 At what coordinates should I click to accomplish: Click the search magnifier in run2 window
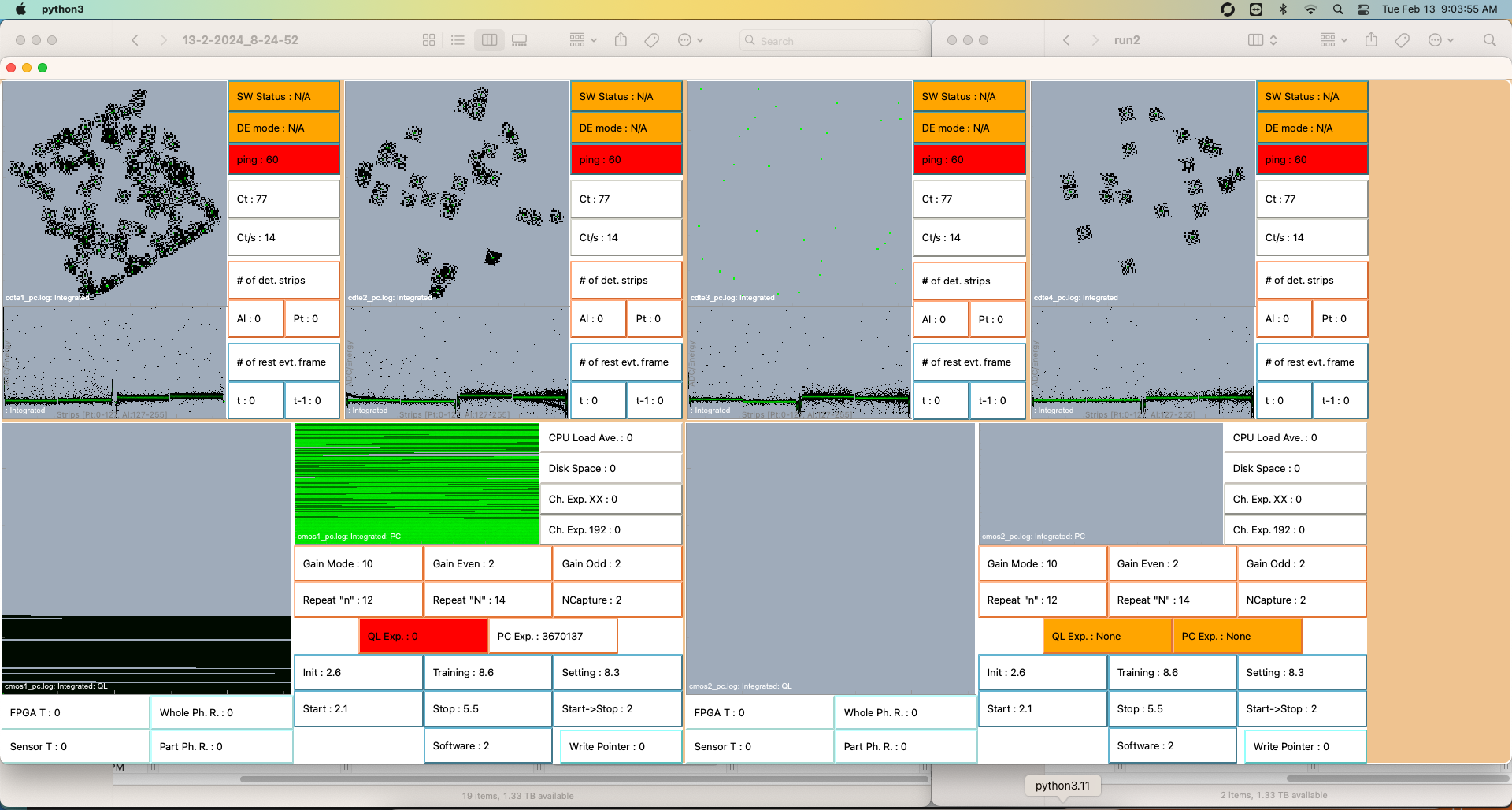coord(1489,40)
